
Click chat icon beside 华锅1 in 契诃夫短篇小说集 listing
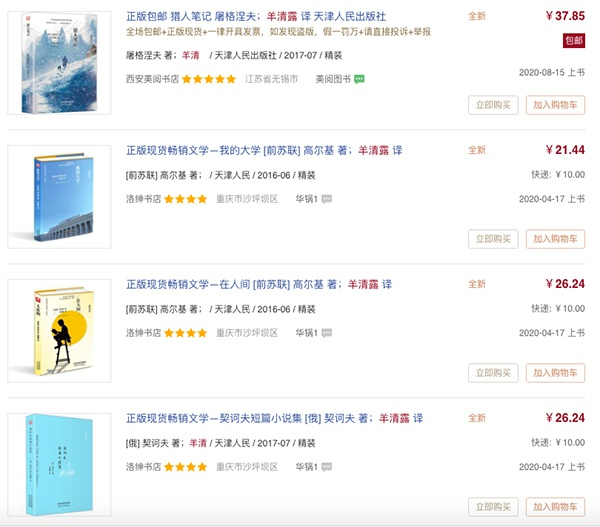[x=327, y=467]
